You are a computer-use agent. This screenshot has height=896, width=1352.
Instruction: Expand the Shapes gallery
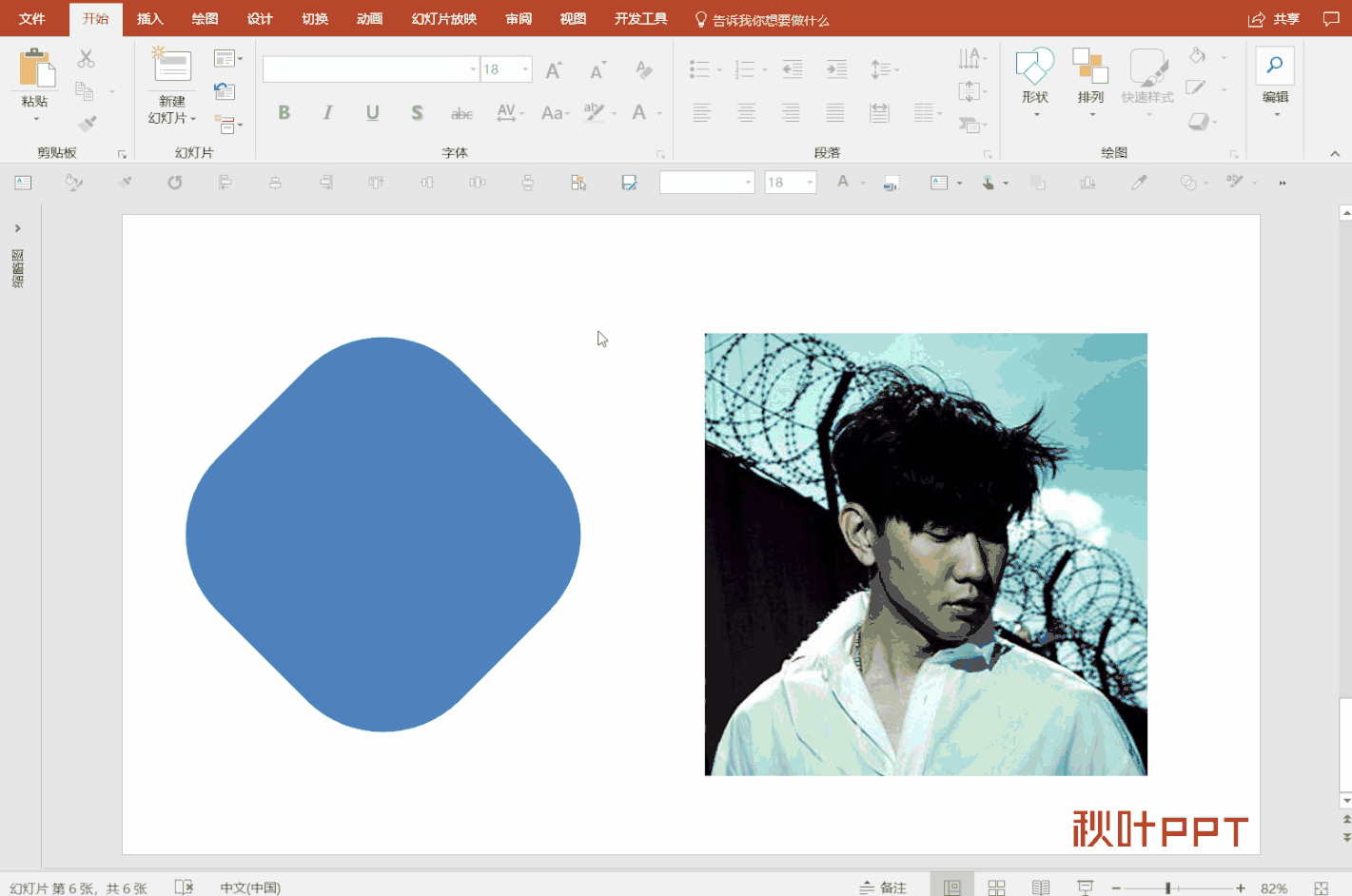(x=1035, y=81)
